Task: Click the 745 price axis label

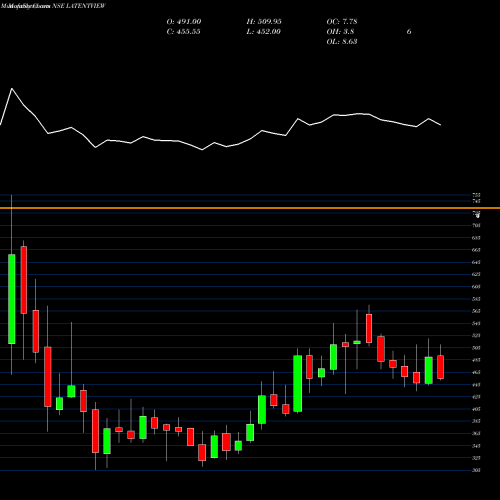Action: 476,201
